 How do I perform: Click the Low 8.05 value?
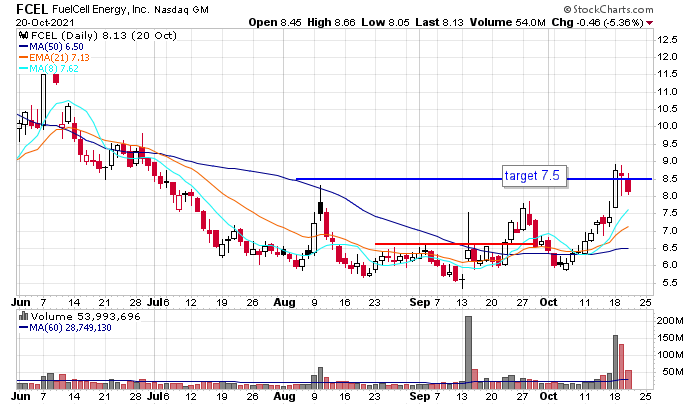pos(385,22)
